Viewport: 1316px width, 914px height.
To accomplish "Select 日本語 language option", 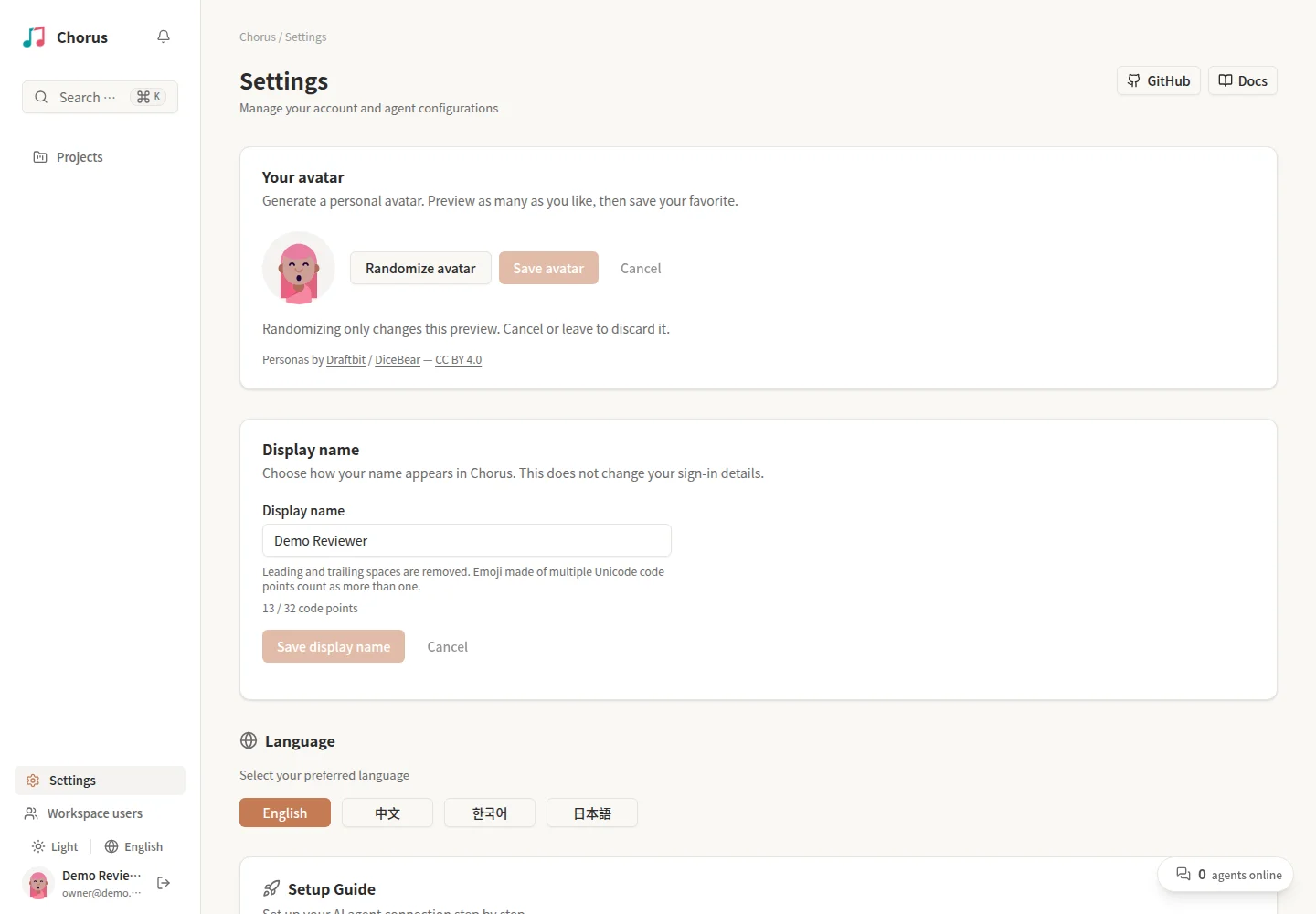I will click(592, 813).
